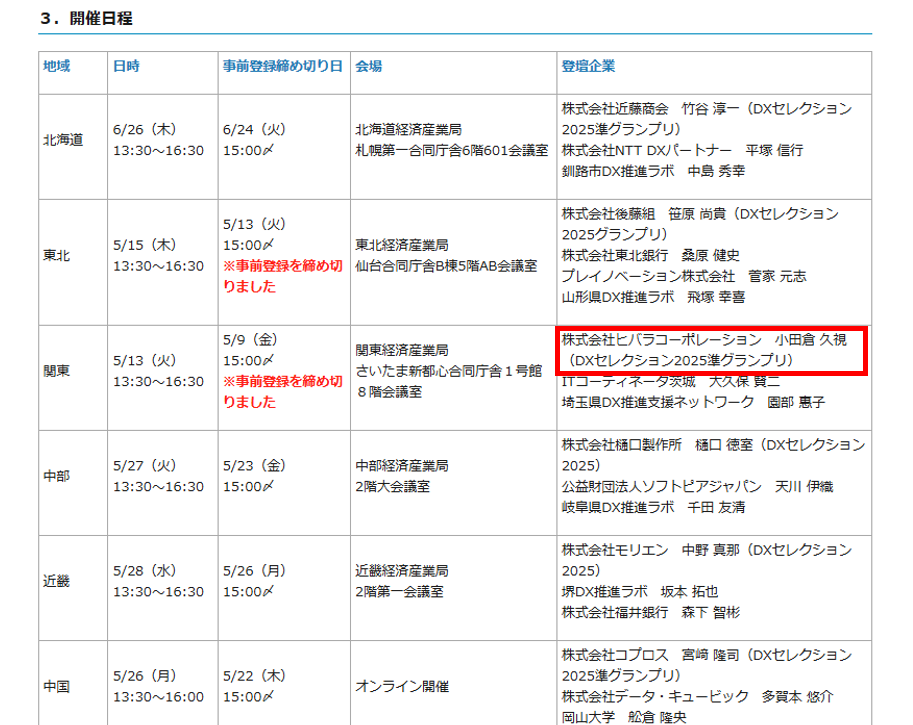Screen dimensions: 913x725
Task: Click red closed-registration notice in 関東 row
Action: pos(283,391)
